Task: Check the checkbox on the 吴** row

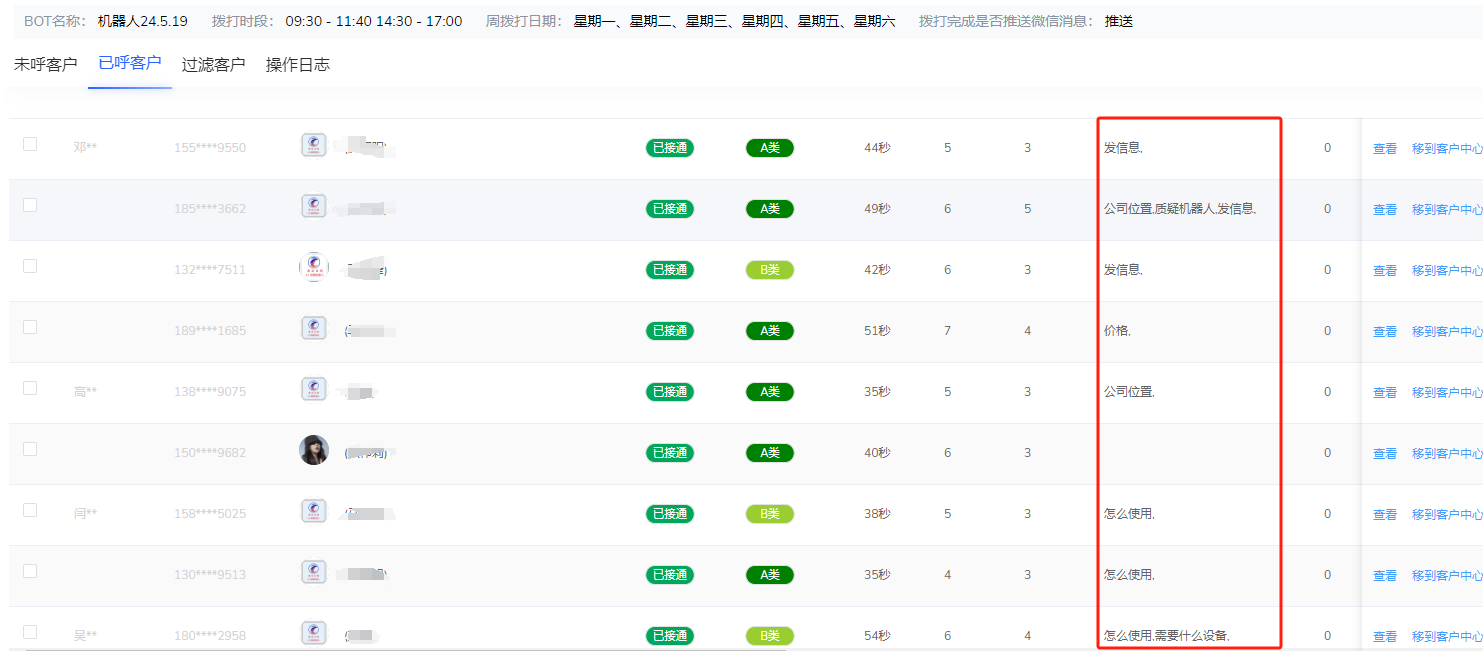Action: pos(29,631)
